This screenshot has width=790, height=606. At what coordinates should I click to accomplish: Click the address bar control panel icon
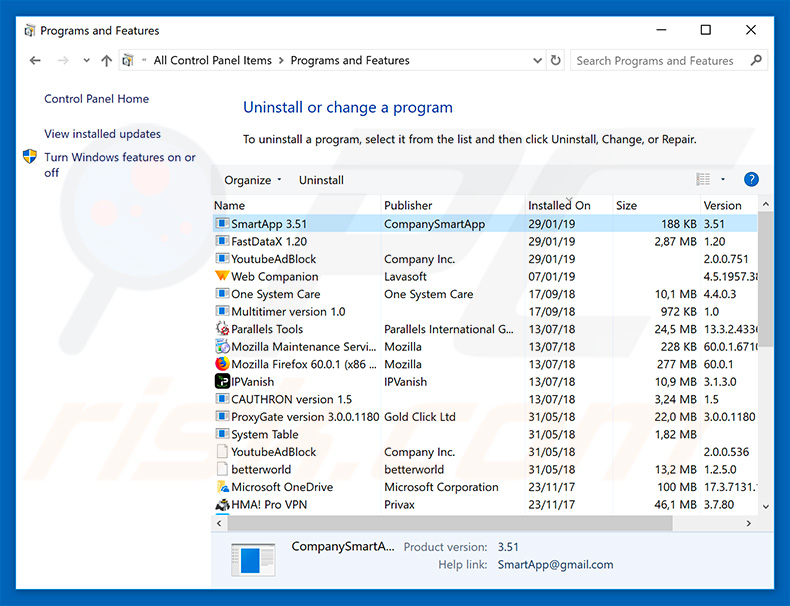(x=128, y=60)
